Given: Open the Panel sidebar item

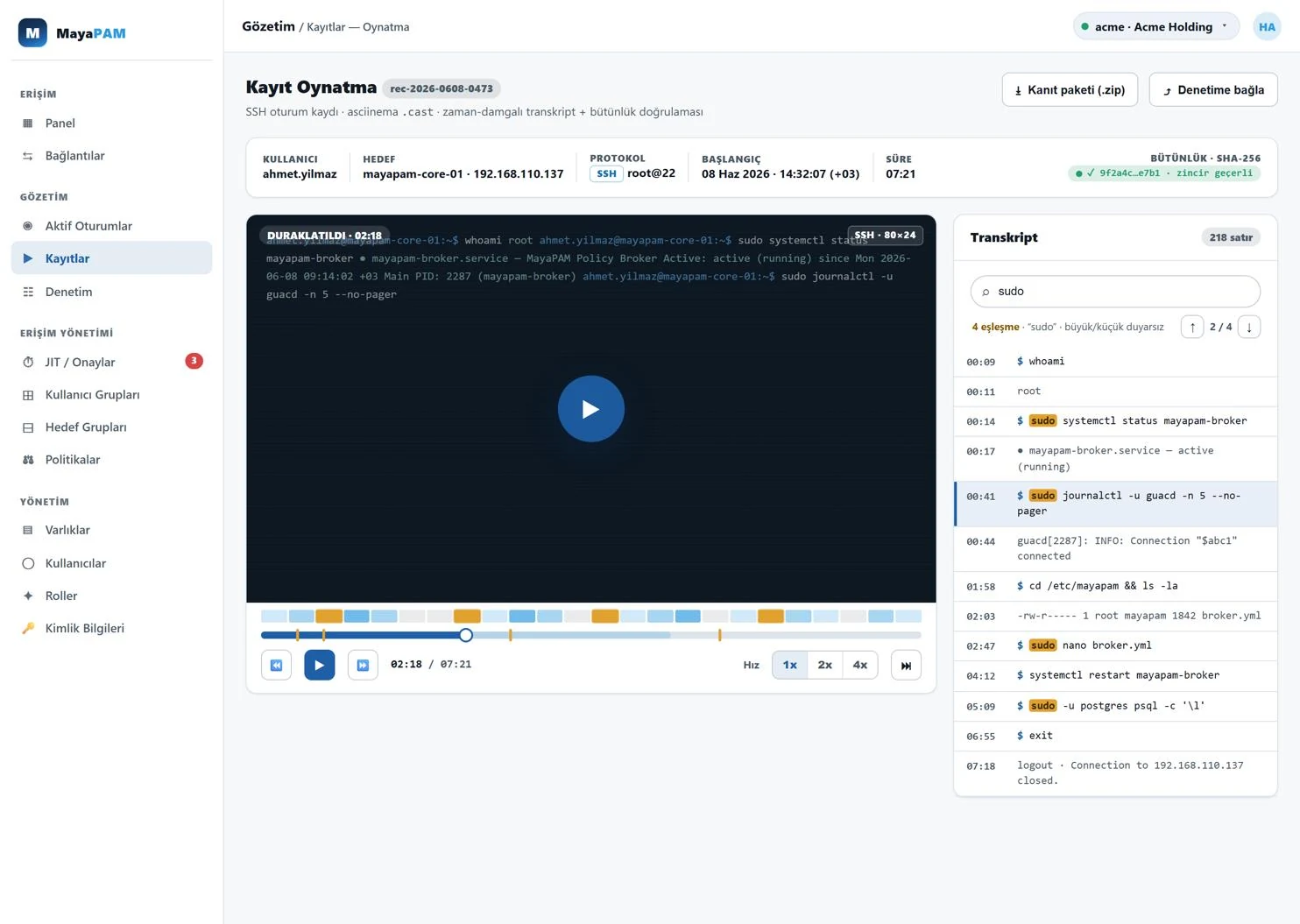Looking at the screenshot, I should (x=111, y=123).
